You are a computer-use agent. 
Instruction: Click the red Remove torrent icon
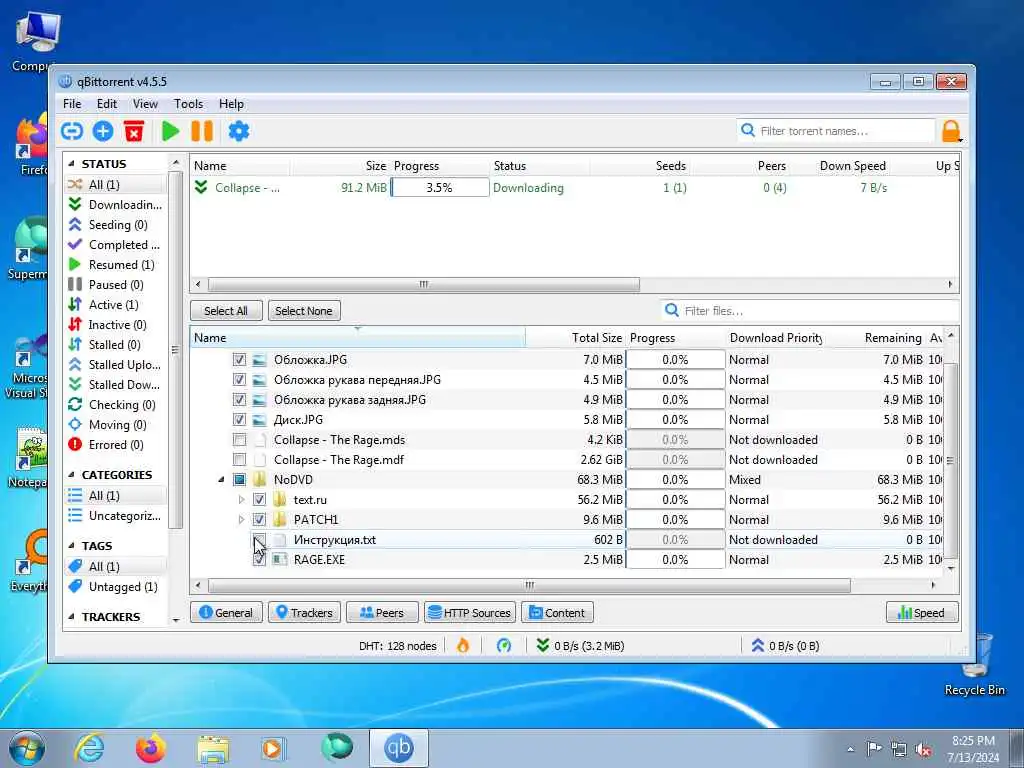point(134,131)
